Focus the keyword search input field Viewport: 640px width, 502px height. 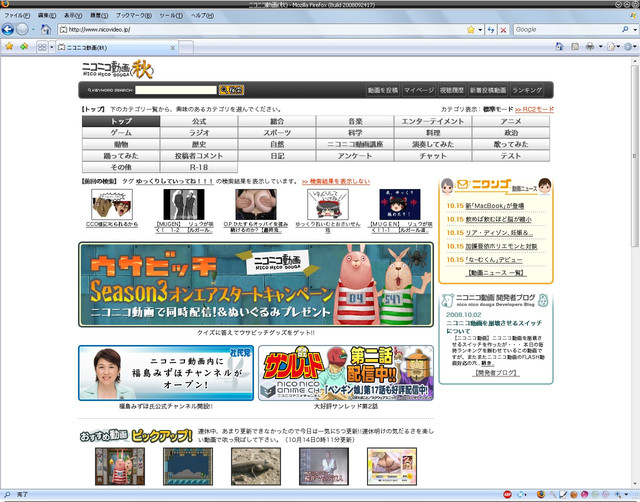coord(176,90)
